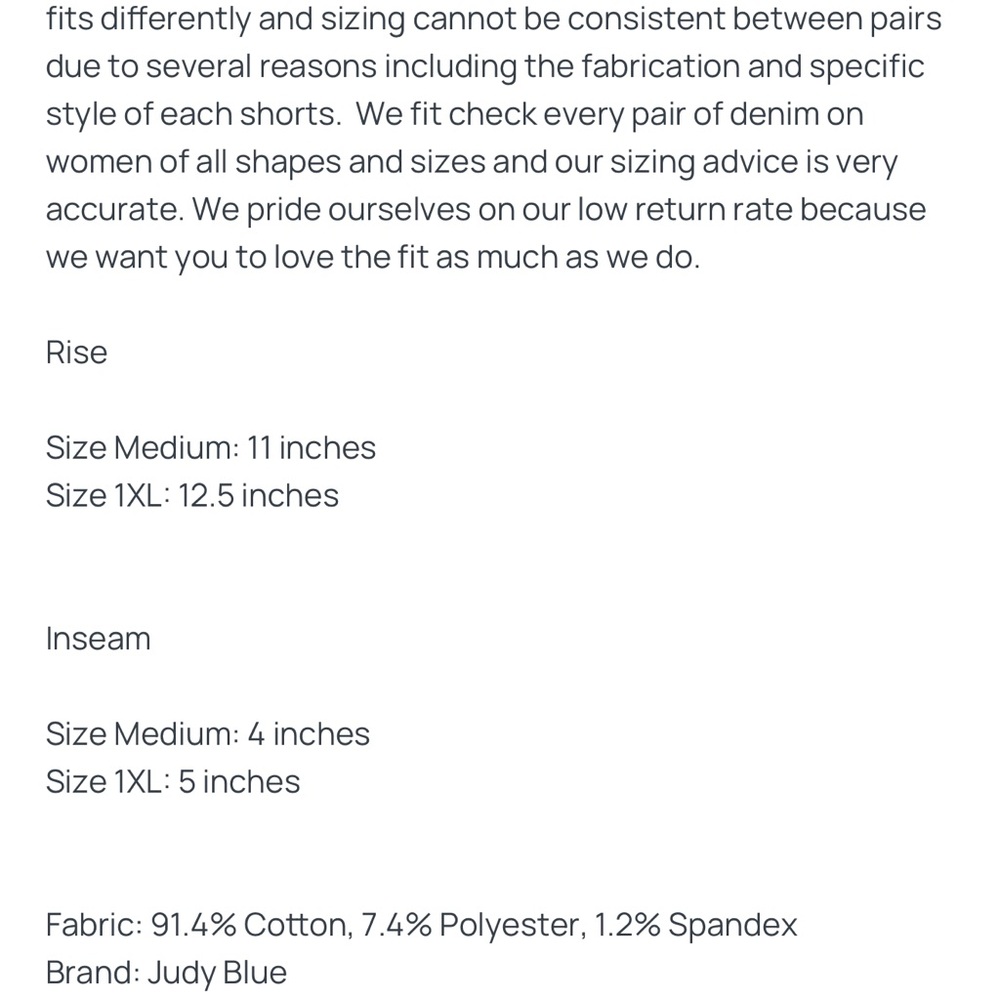Click the Size Medium 4 inches line
The width and height of the screenshot is (1000, 1000).
click(208, 734)
